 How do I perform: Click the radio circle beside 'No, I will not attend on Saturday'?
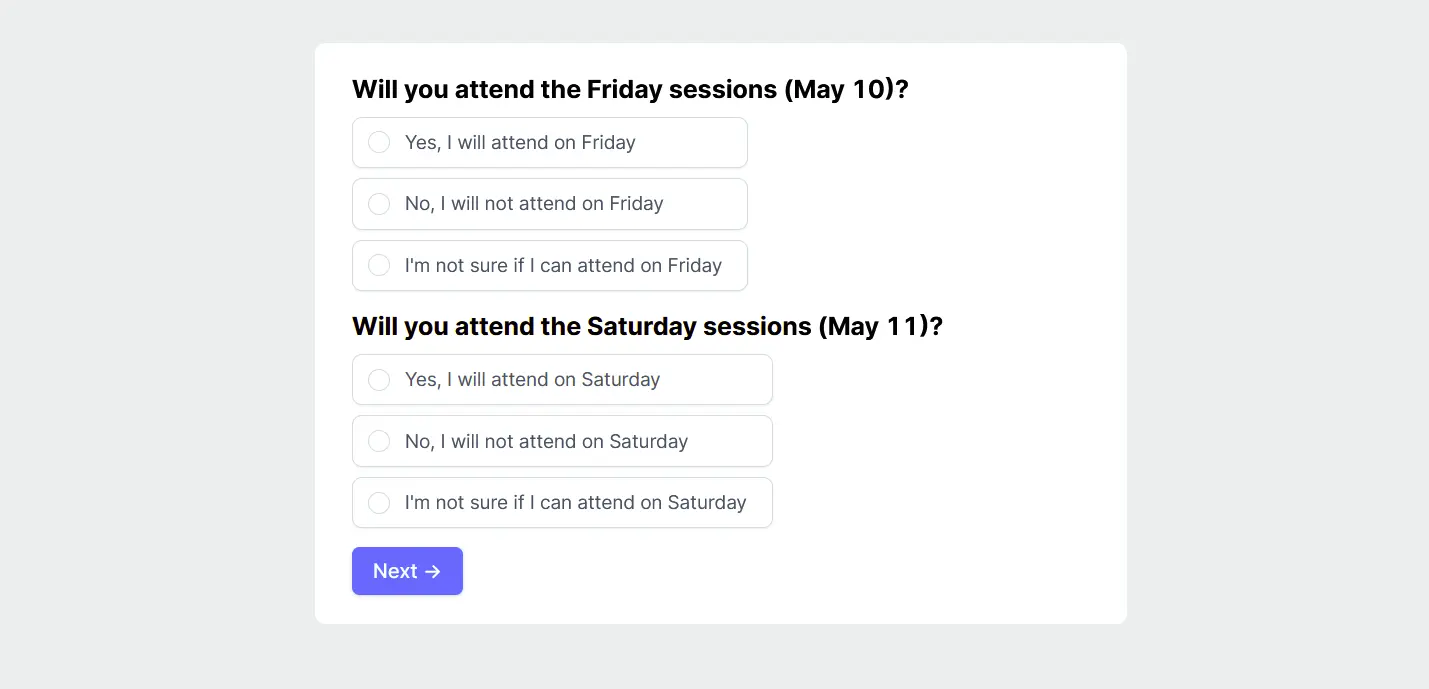pyautogui.click(x=379, y=441)
